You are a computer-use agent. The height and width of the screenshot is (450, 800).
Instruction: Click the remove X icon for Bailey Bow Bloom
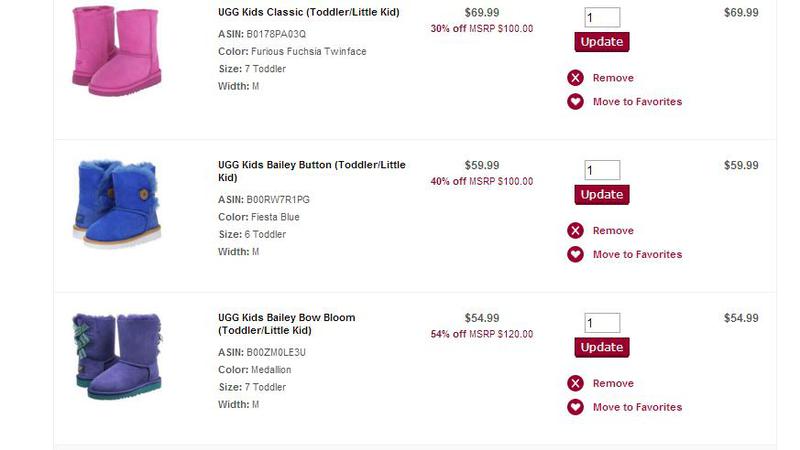(x=575, y=384)
